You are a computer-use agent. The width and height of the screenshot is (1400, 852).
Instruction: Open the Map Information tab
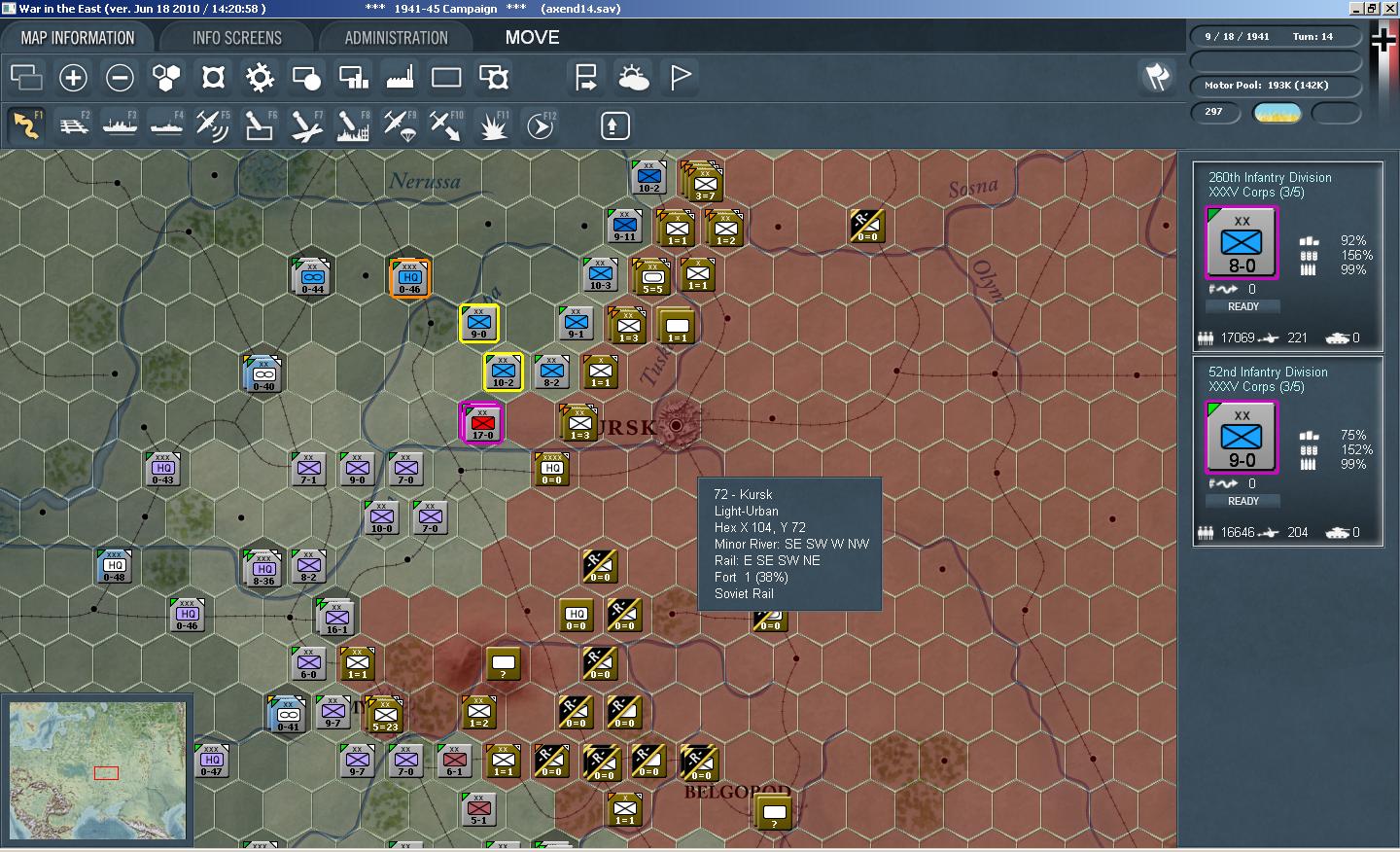coord(78,38)
